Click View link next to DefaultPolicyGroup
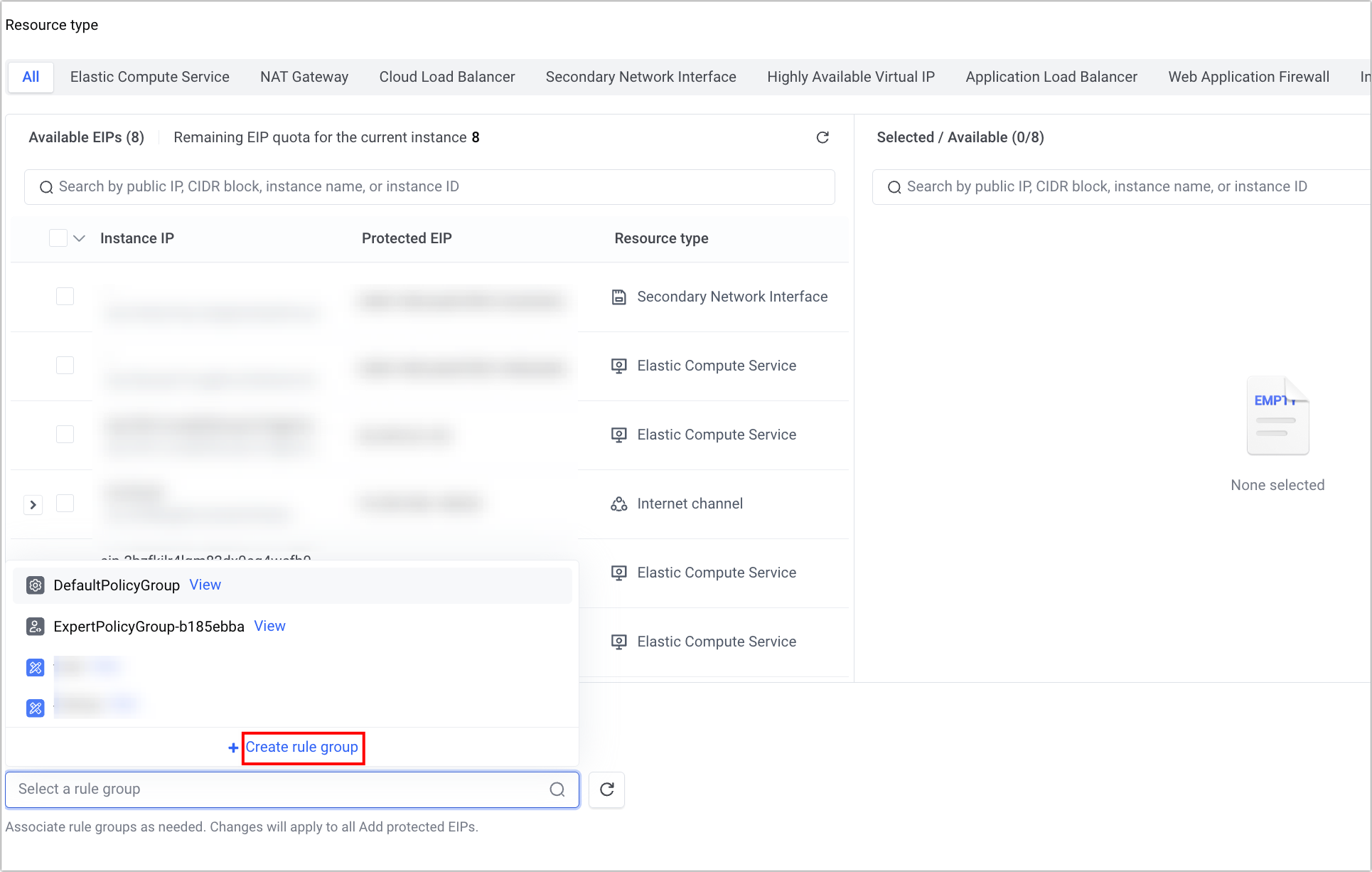 click(x=205, y=585)
